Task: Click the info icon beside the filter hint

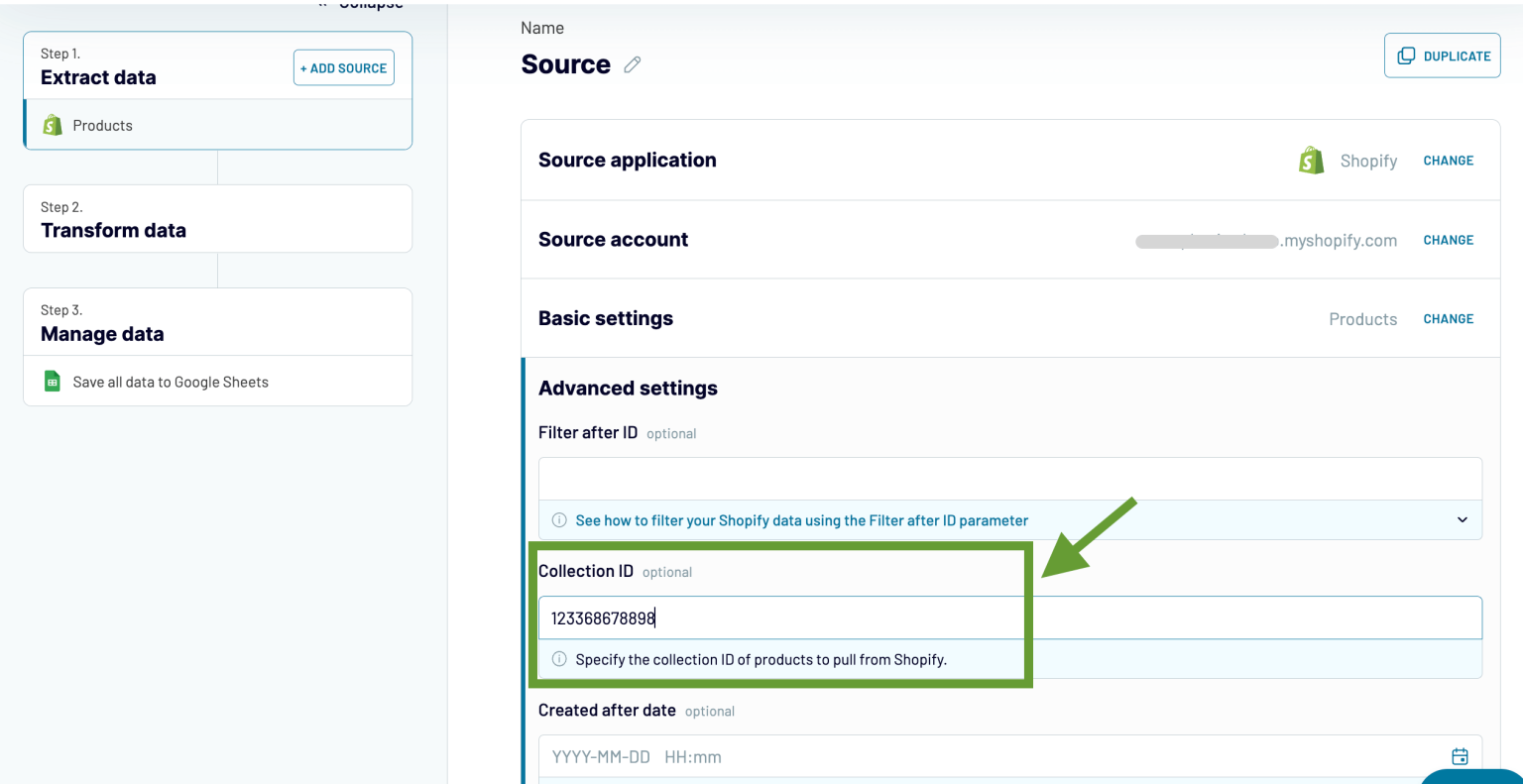Action: click(558, 519)
